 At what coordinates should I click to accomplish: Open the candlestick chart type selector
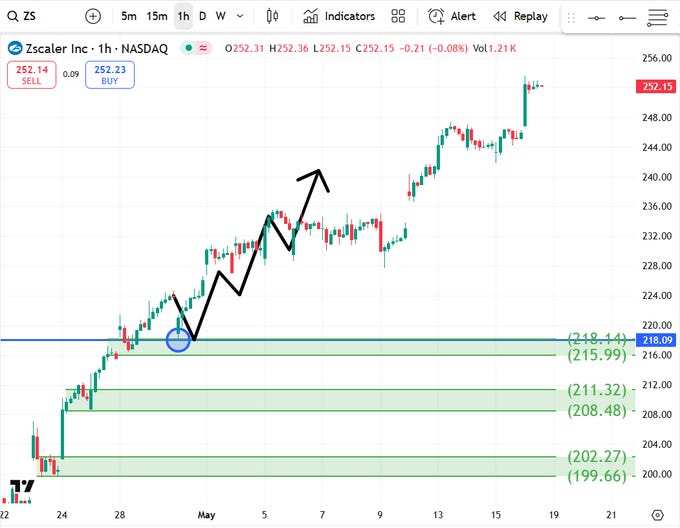coord(272,16)
